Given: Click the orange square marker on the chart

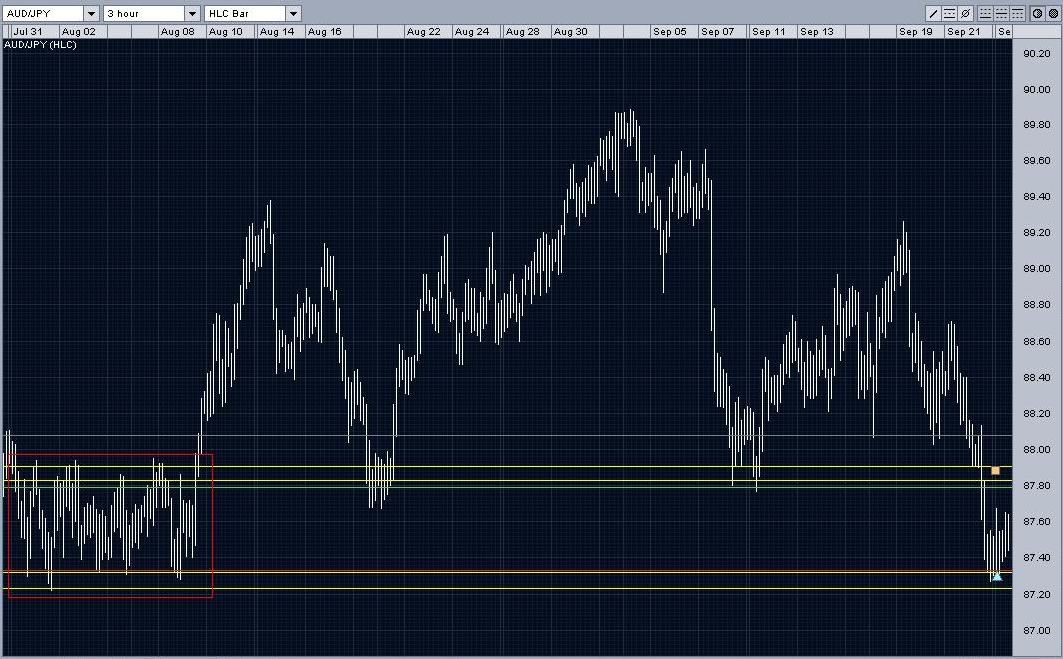Looking at the screenshot, I should click(995, 470).
